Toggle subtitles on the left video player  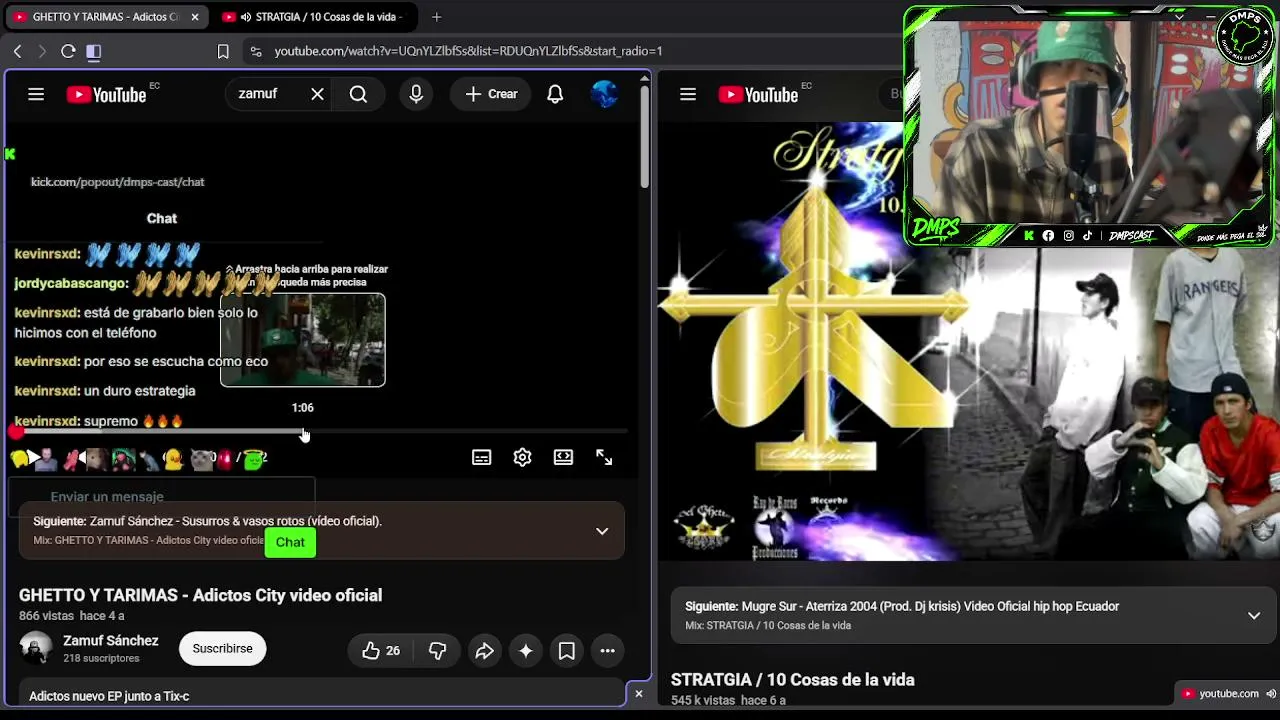click(482, 457)
